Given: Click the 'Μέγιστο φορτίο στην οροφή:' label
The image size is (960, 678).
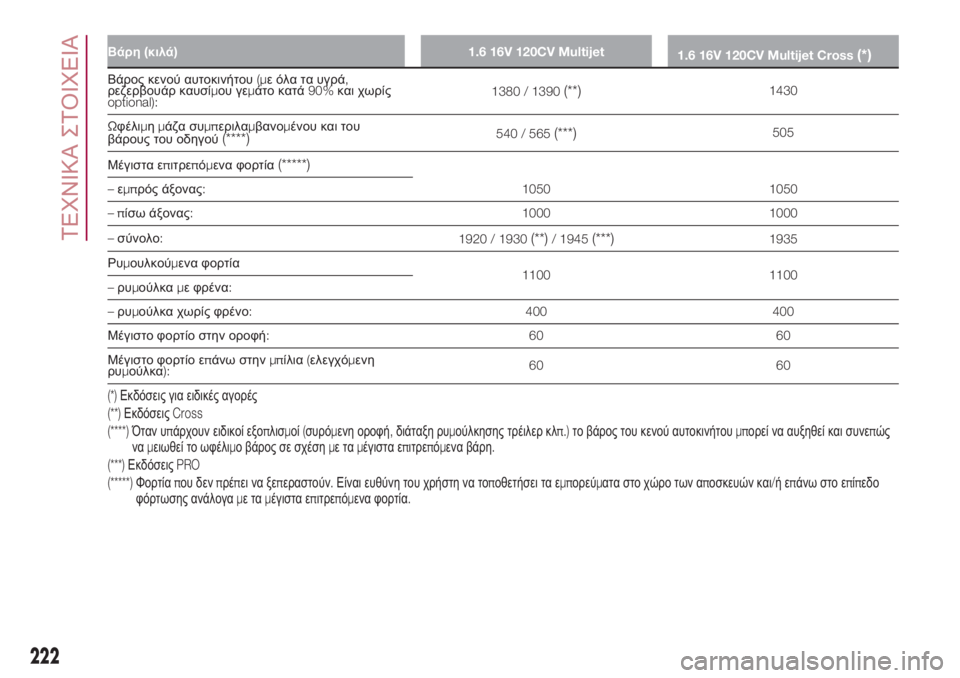Looking at the screenshot, I should 189,336.
